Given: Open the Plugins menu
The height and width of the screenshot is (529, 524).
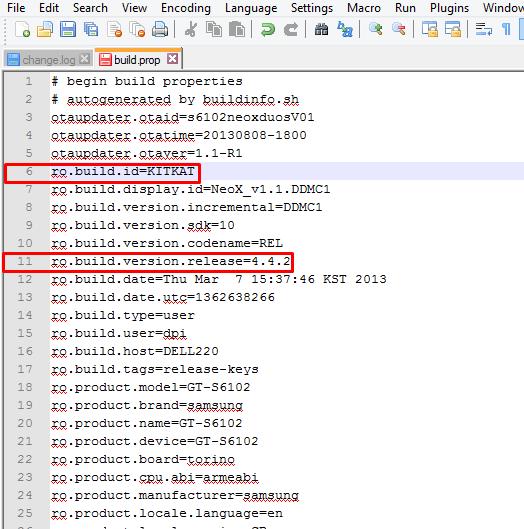Looking at the screenshot, I should tap(449, 7).
